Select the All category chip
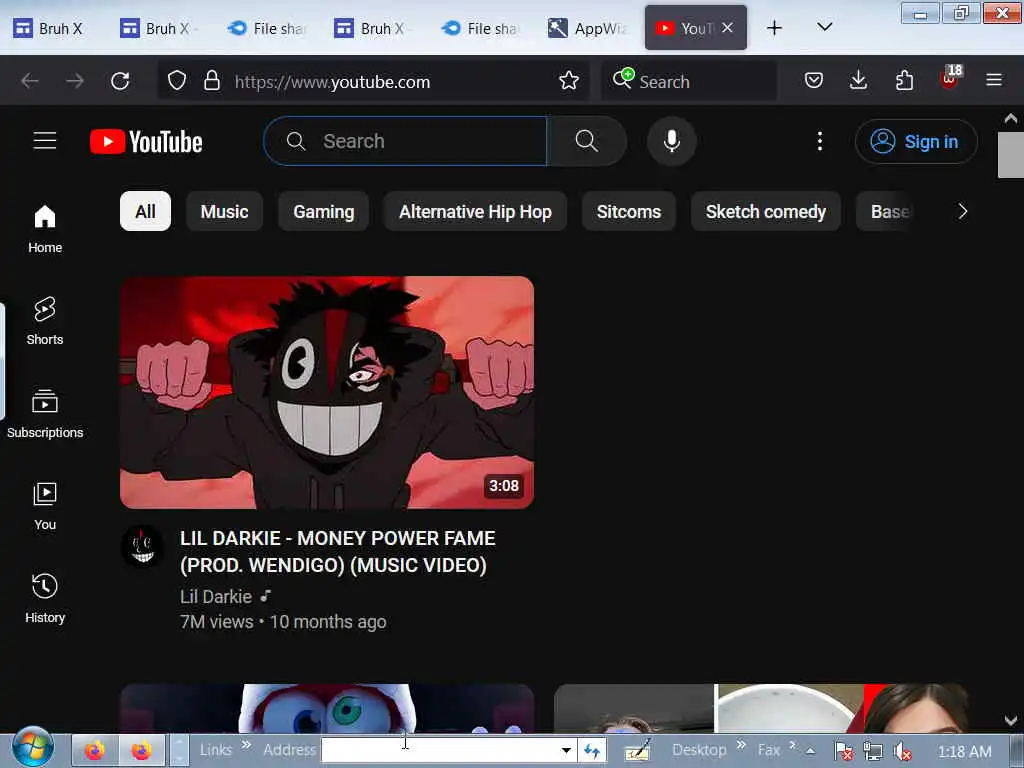This screenshot has height=768, width=1024. click(x=146, y=212)
